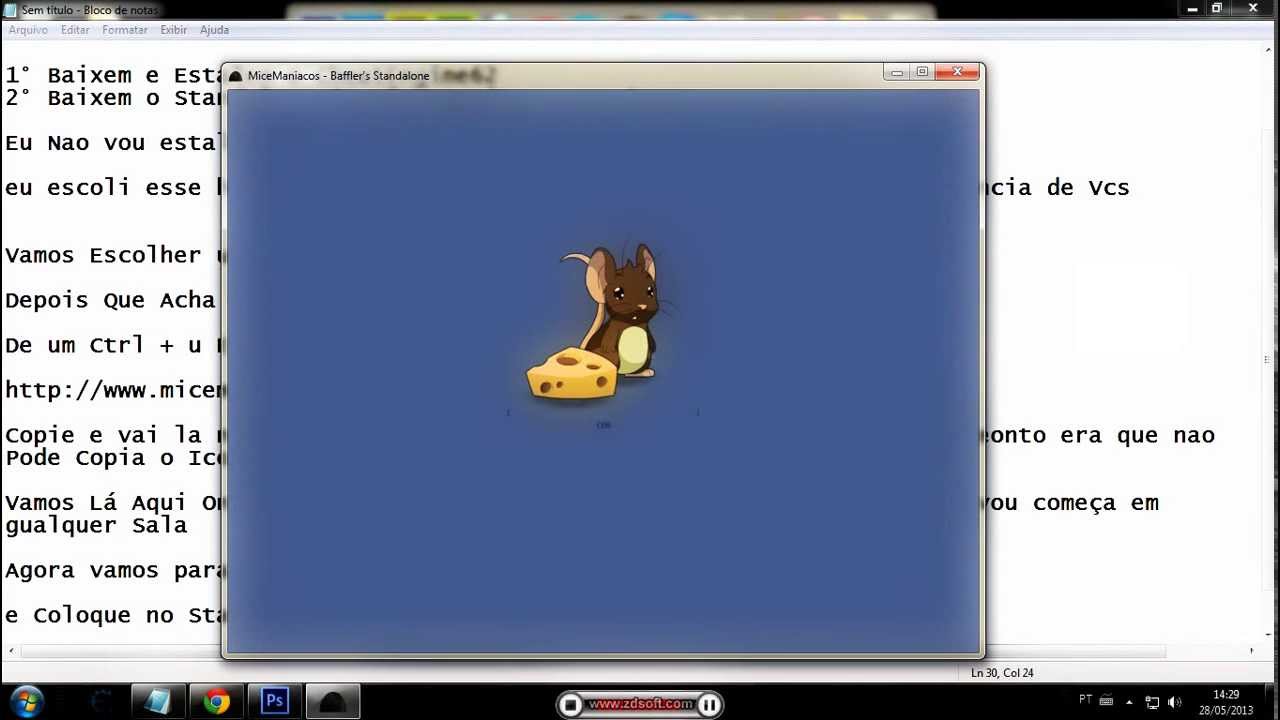Open Notepad's Formatar menu

coord(125,30)
